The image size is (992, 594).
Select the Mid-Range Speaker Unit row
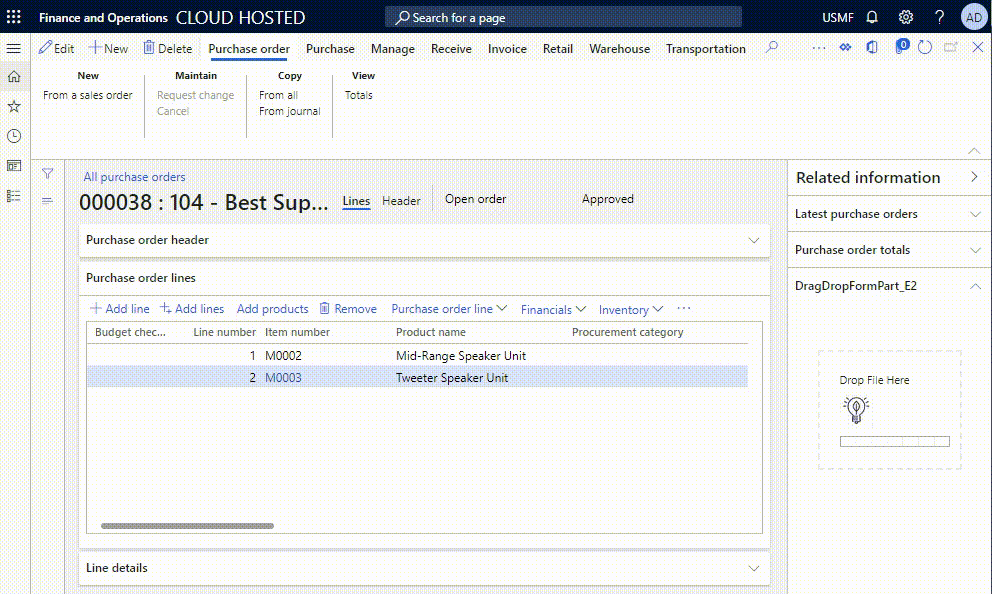(417, 356)
